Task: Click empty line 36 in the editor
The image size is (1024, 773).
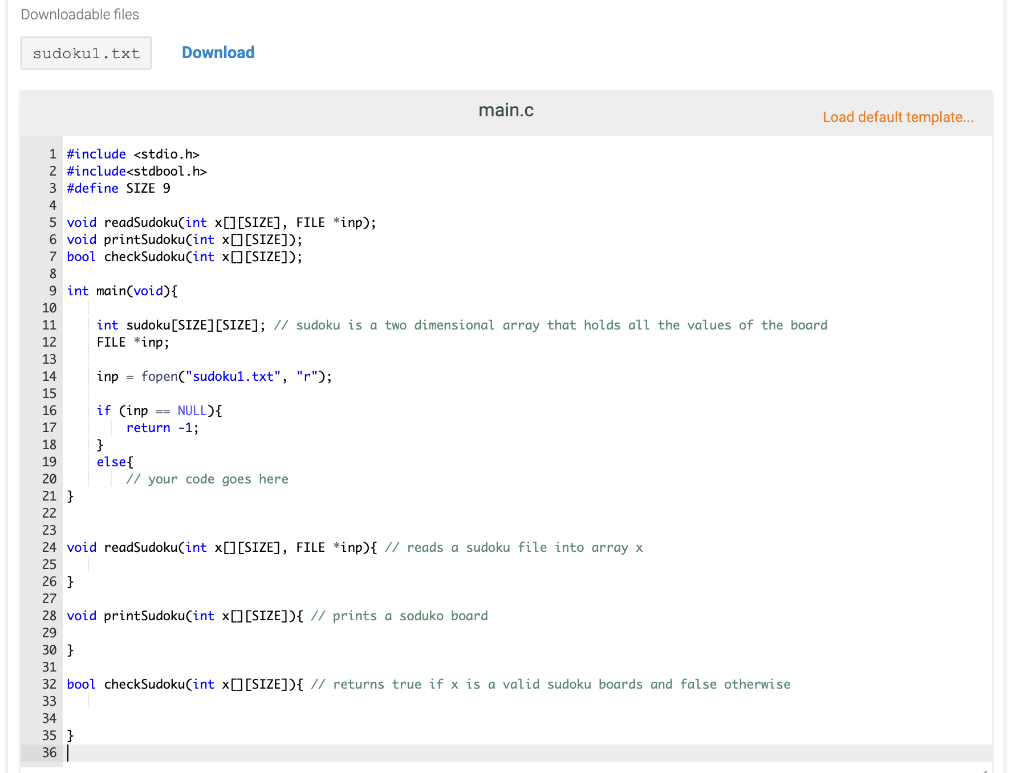Action: [528, 753]
